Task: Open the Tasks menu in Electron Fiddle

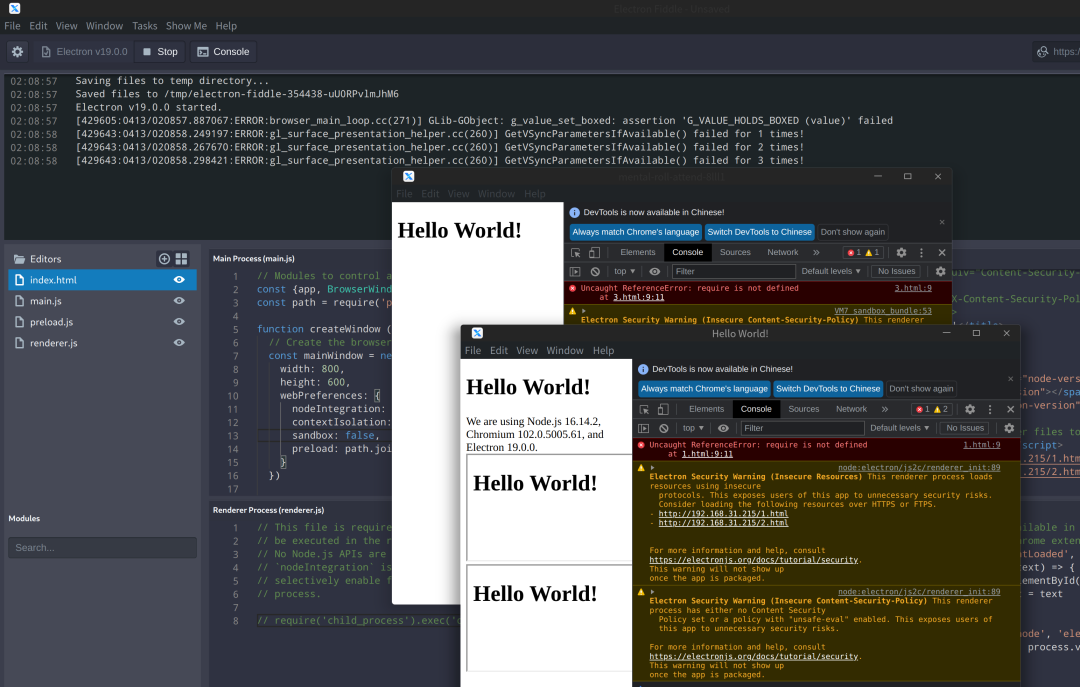Action: pos(145,25)
